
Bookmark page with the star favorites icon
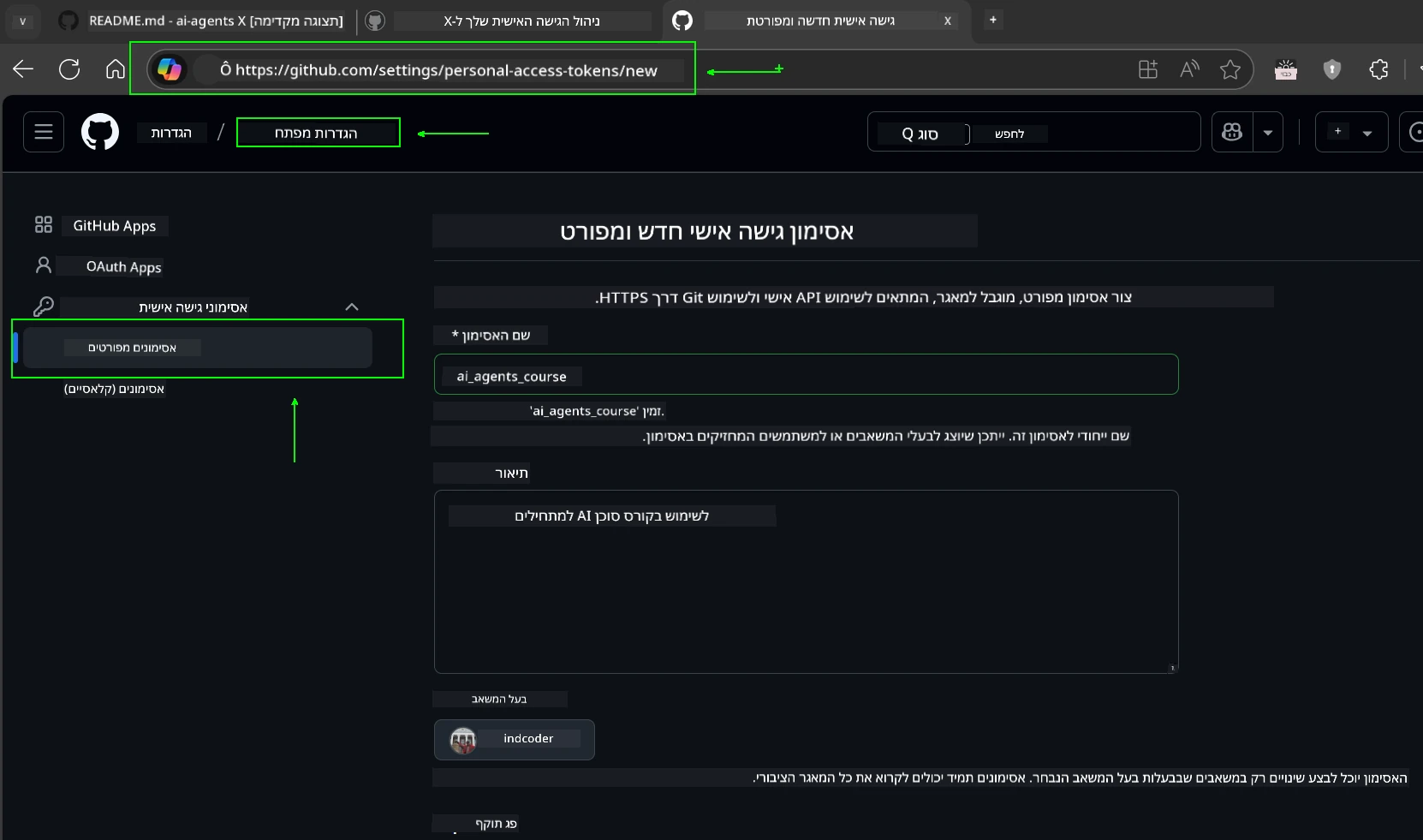[1230, 69]
